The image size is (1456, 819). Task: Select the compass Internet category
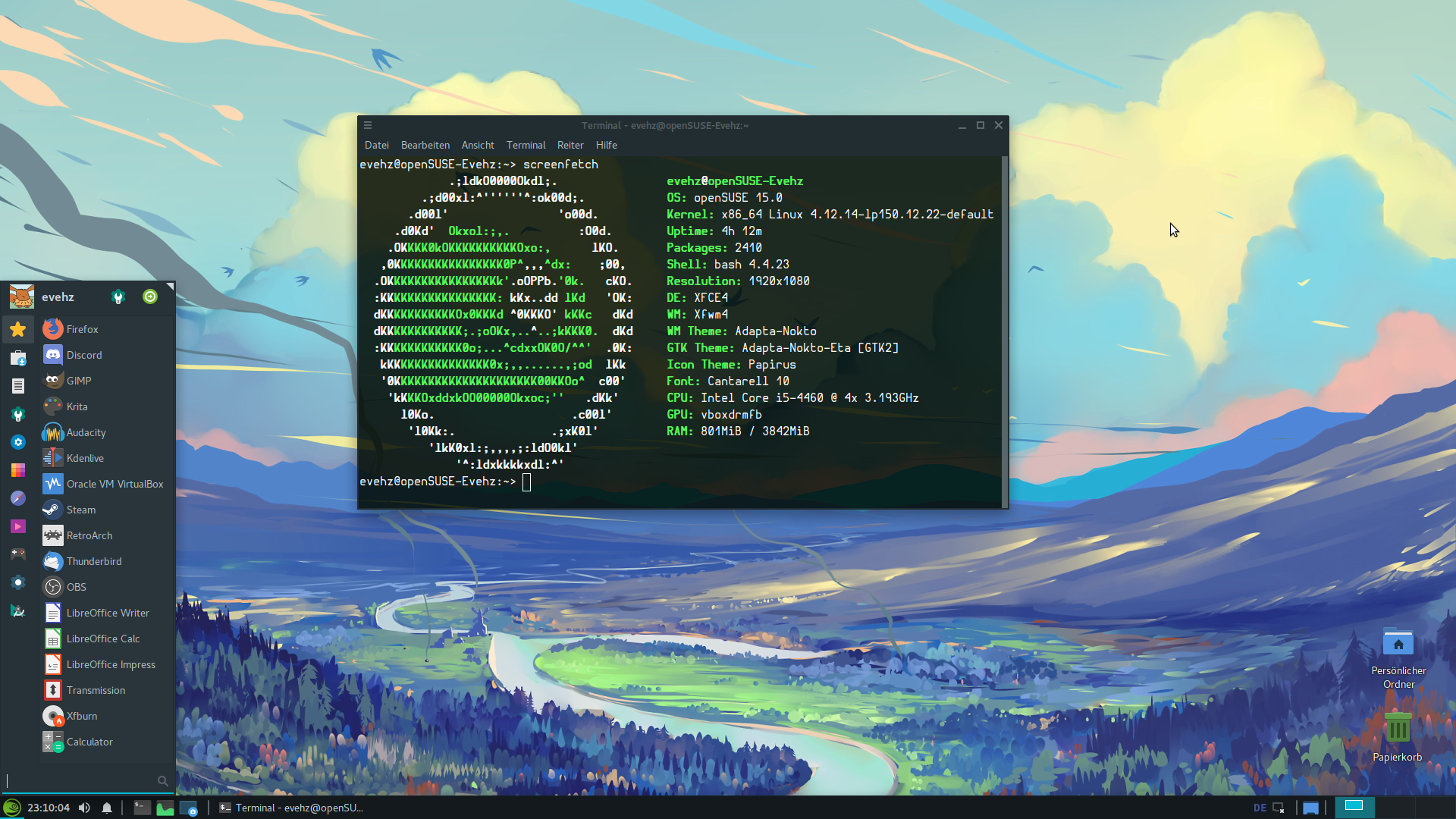tap(18, 498)
